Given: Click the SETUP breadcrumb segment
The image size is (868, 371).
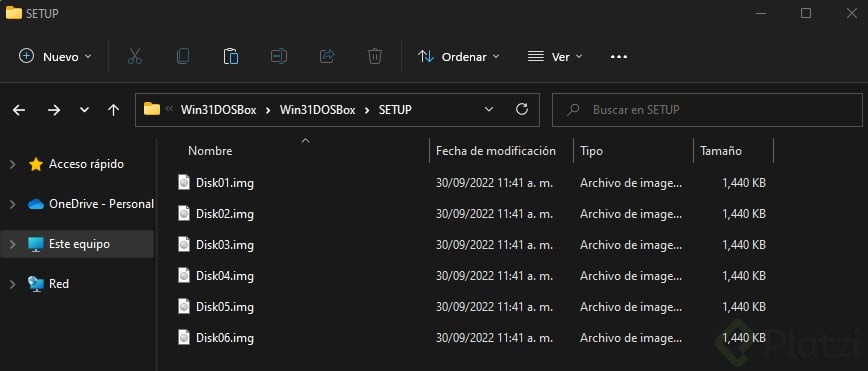Looking at the screenshot, I should click(395, 110).
